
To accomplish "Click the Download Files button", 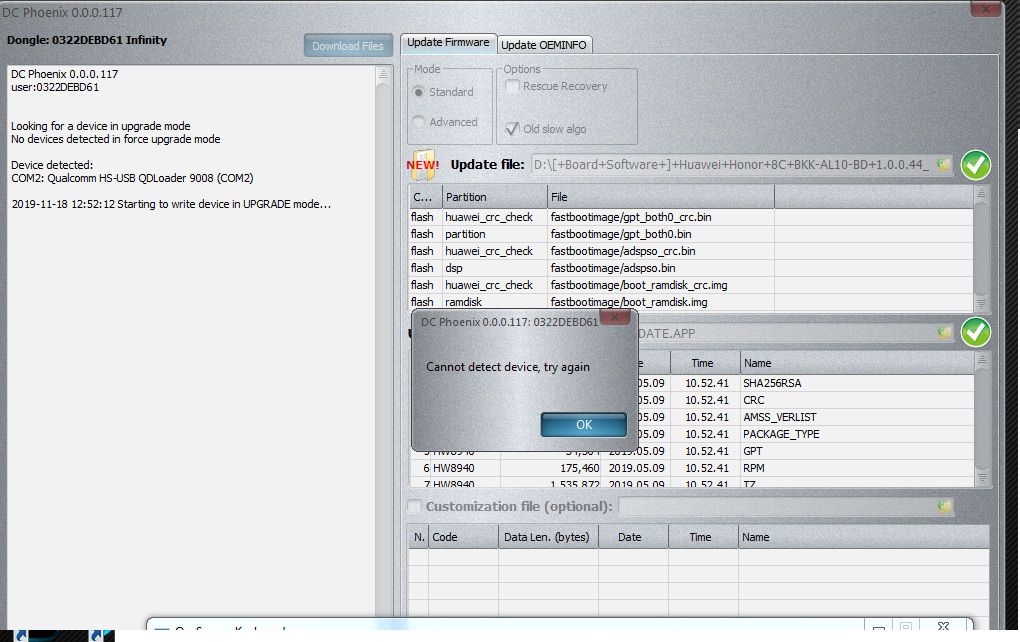I will (348, 46).
